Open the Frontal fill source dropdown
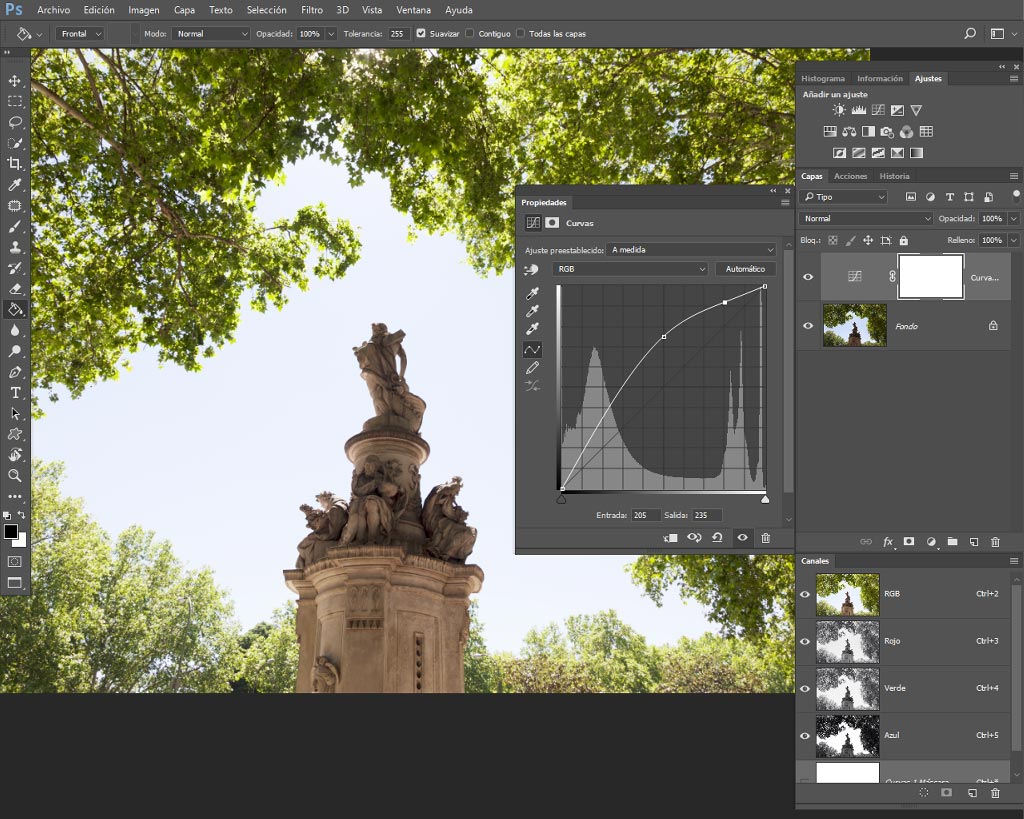The image size is (1024, 819). pyautogui.click(x=80, y=33)
